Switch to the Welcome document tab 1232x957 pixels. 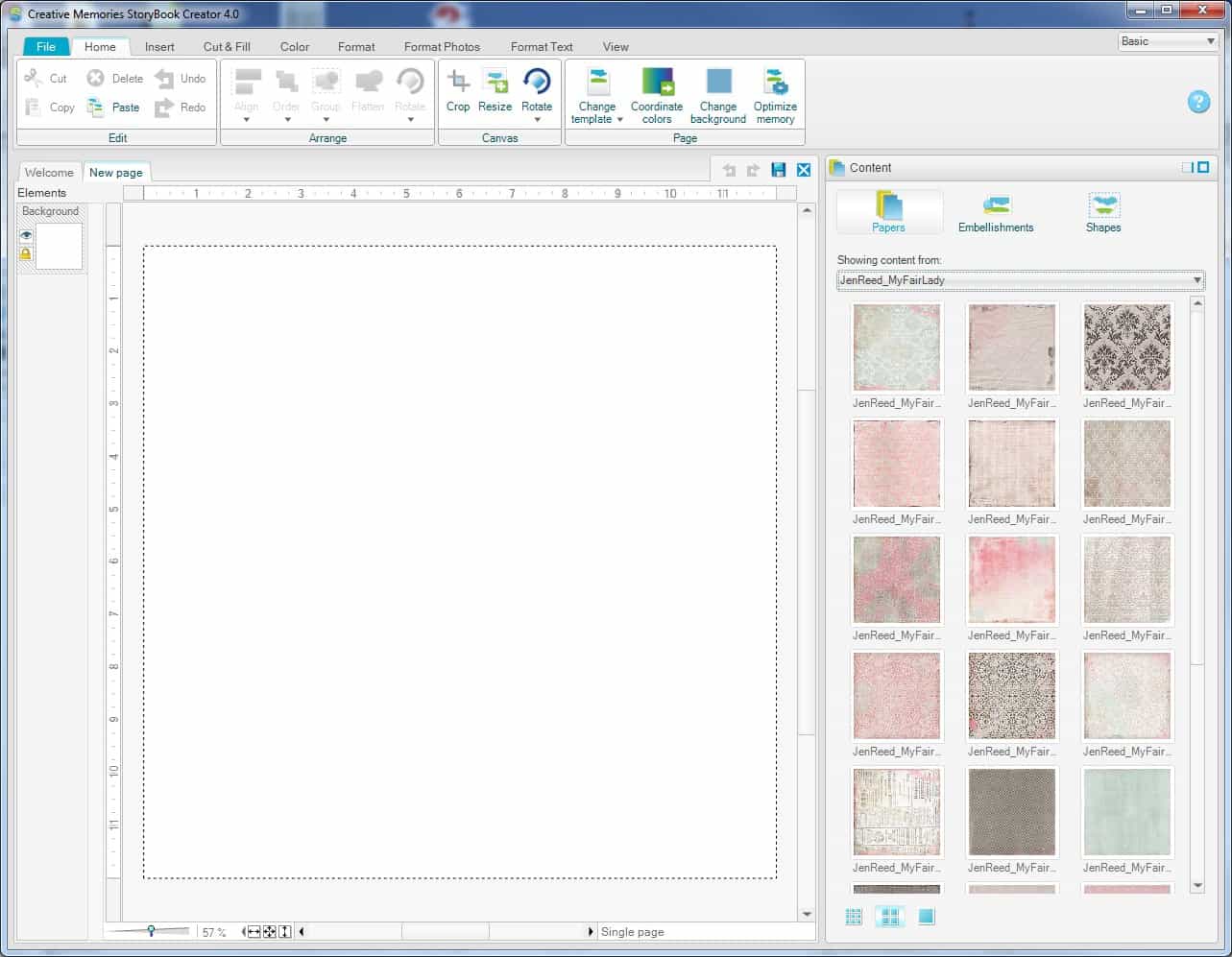click(x=49, y=173)
